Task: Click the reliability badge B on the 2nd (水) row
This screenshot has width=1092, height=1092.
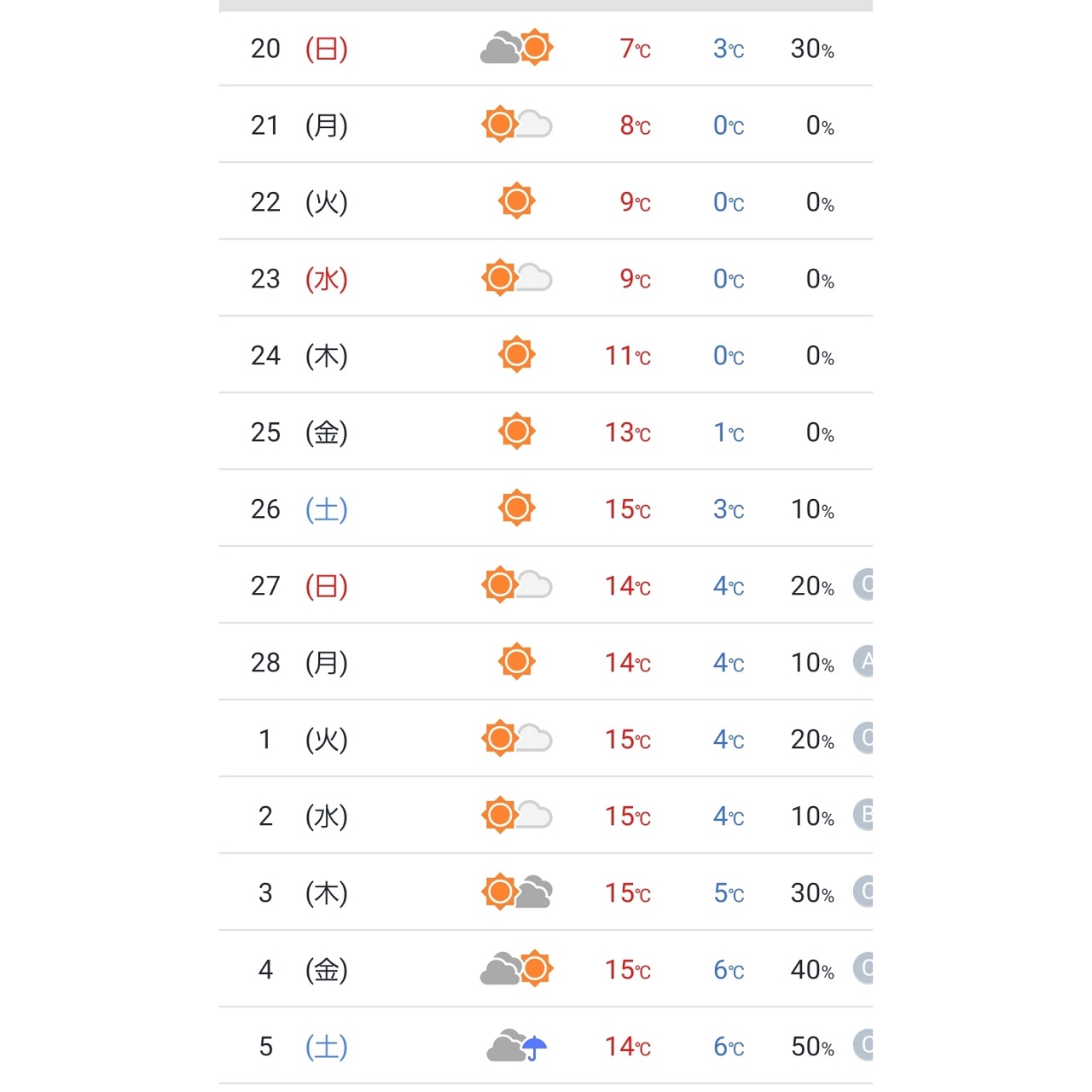Action: point(863,815)
